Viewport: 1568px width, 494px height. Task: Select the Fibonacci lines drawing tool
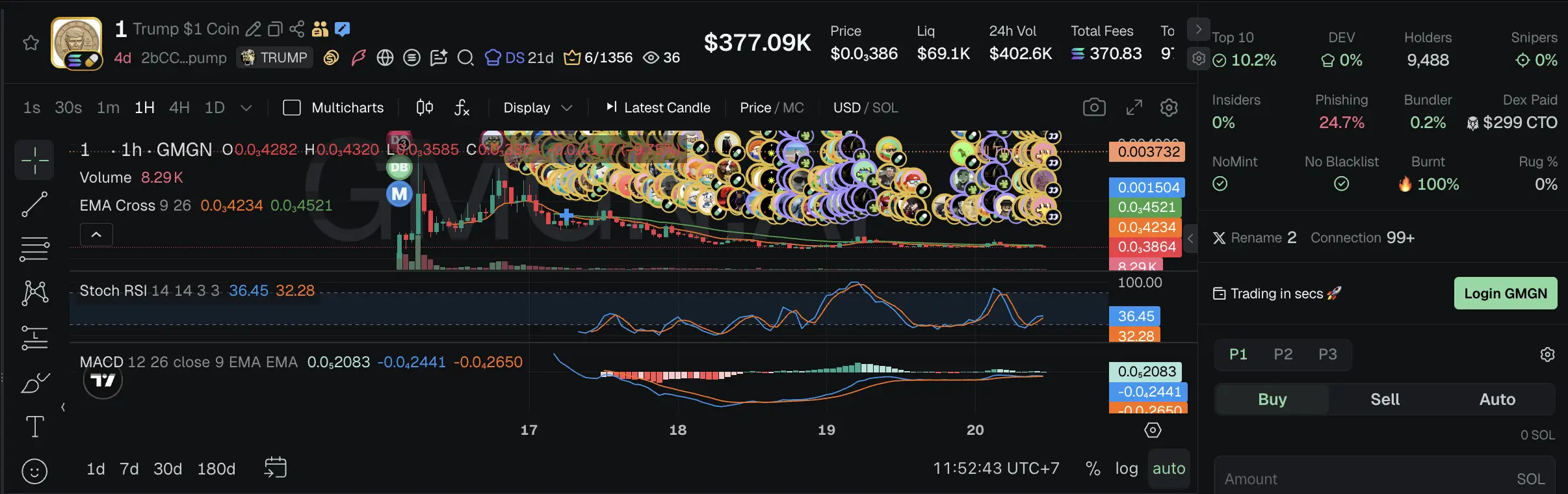pos(34,248)
